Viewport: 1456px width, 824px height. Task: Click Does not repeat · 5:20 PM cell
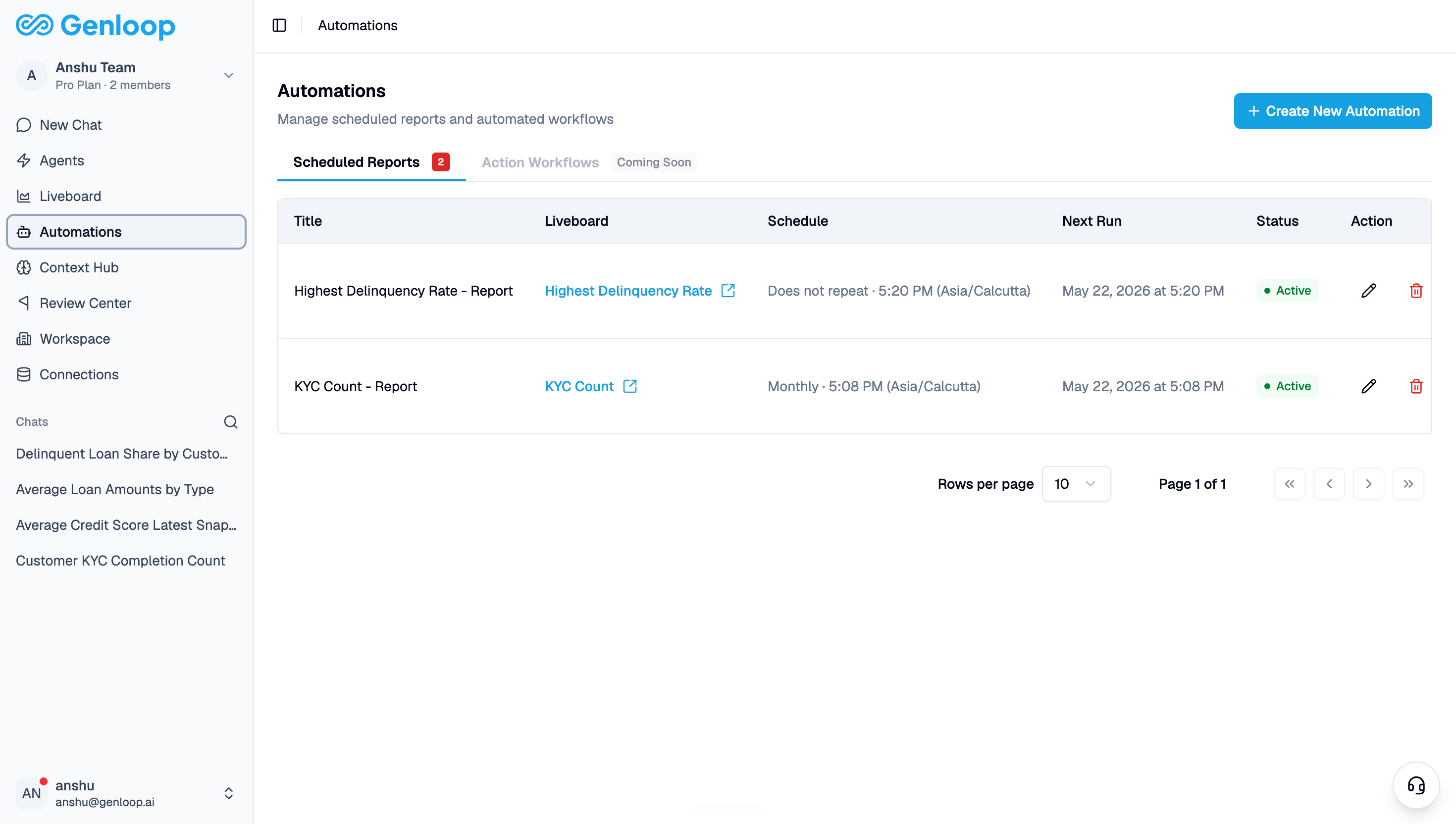point(899,291)
